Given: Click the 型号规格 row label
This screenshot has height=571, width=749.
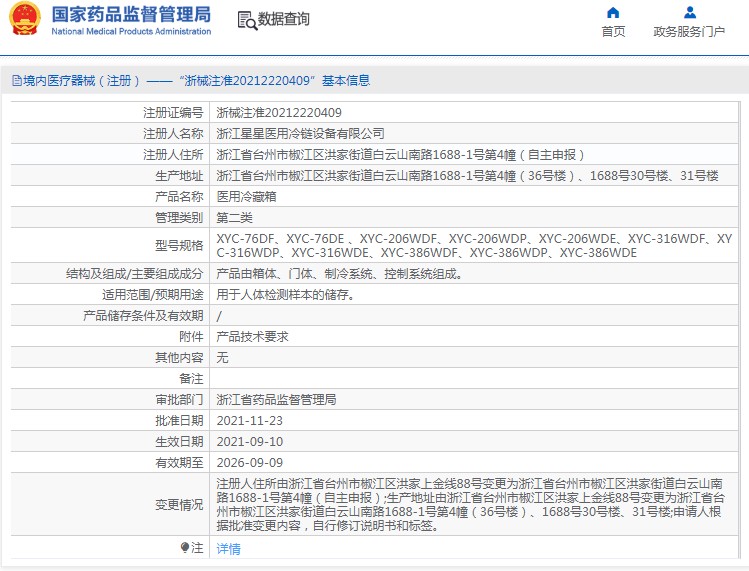Looking at the screenshot, I should coord(179,246).
